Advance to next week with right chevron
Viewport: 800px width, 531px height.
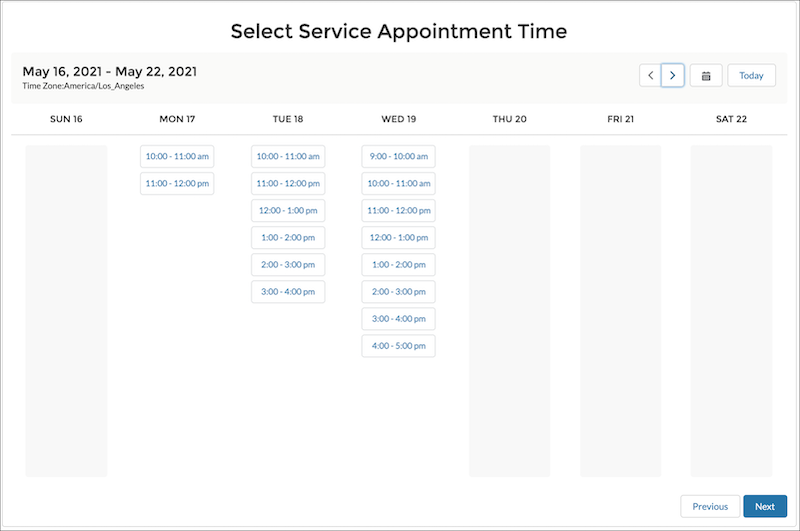click(x=672, y=75)
